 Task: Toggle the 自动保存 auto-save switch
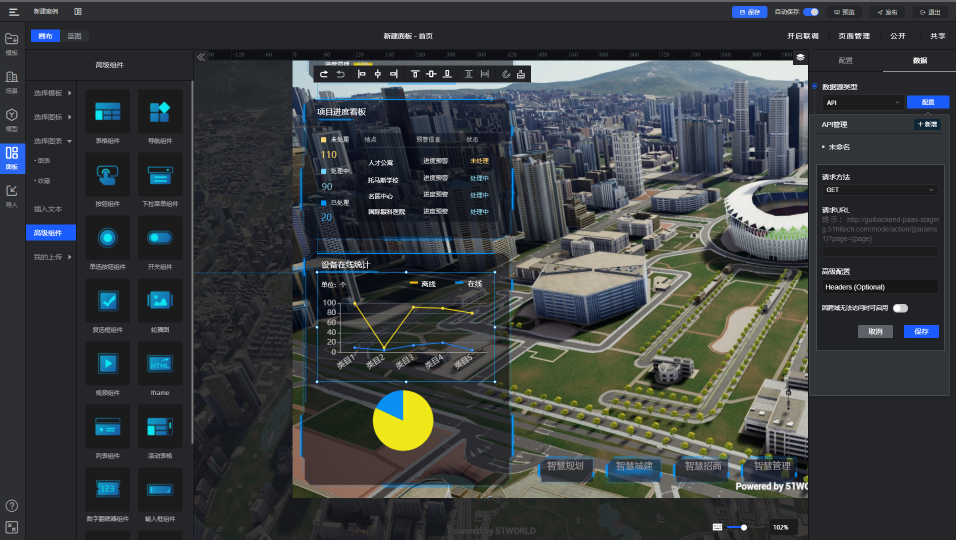pos(811,12)
